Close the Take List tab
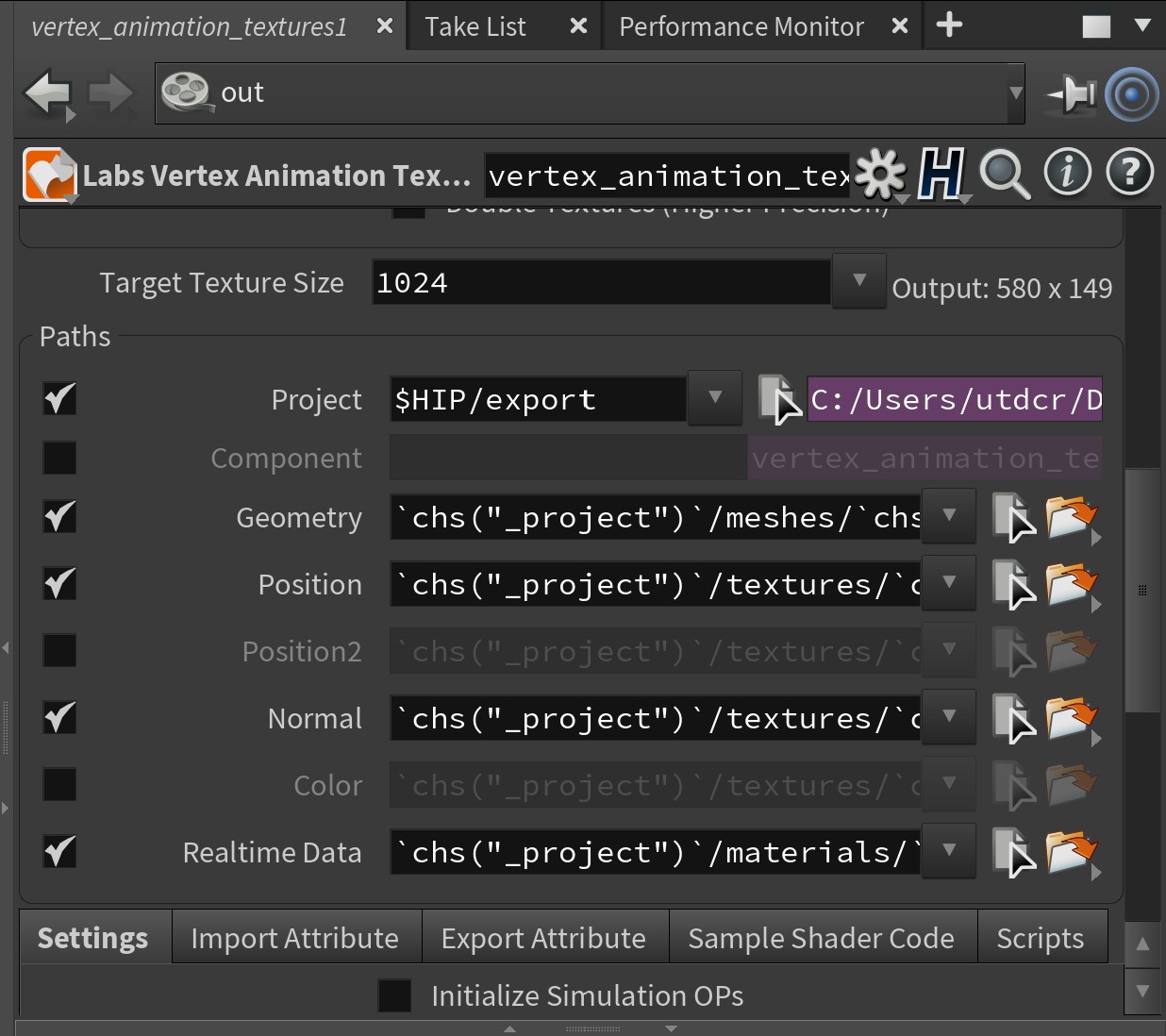Screen dimensions: 1166x1036 pyautogui.click(x=579, y=26)
